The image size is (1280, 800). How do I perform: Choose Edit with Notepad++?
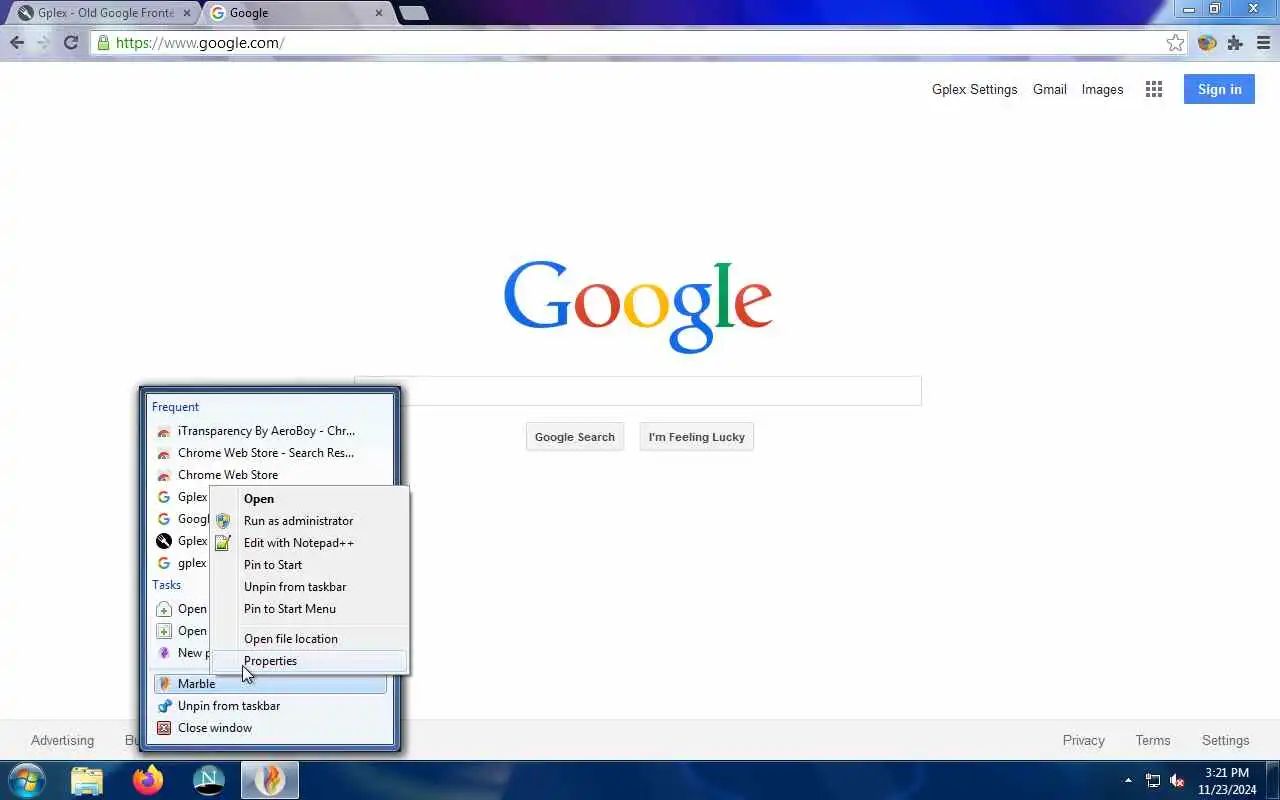(310, 543)
